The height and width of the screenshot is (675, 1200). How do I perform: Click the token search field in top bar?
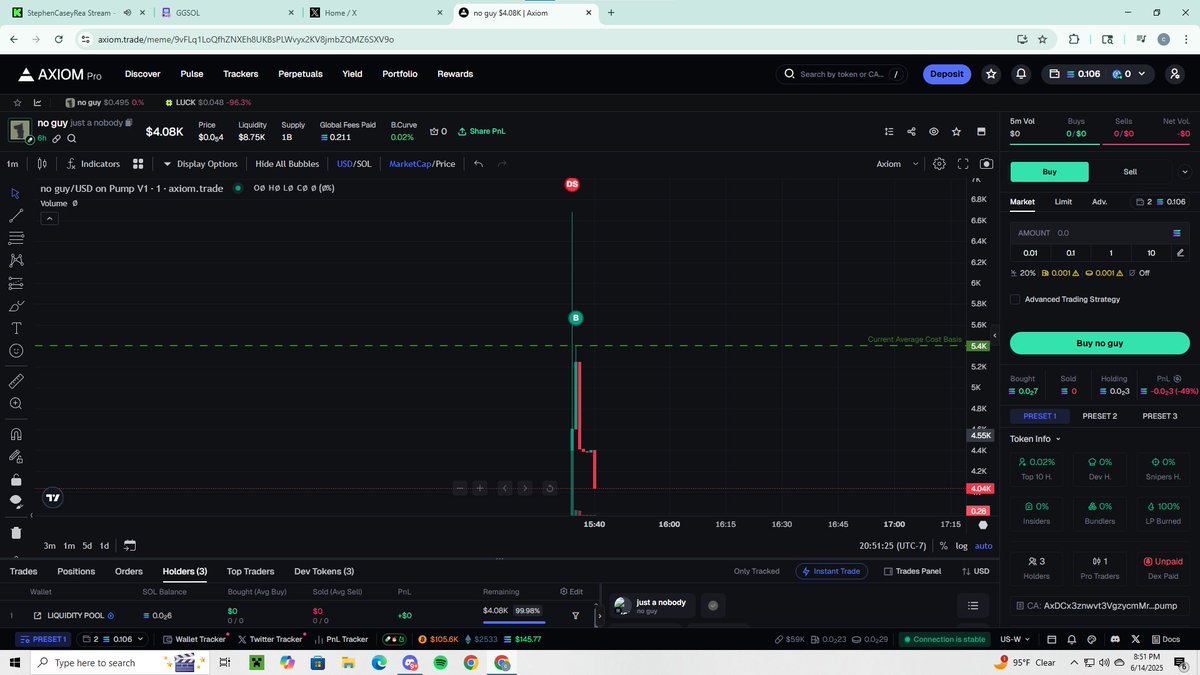pos(843,74)
